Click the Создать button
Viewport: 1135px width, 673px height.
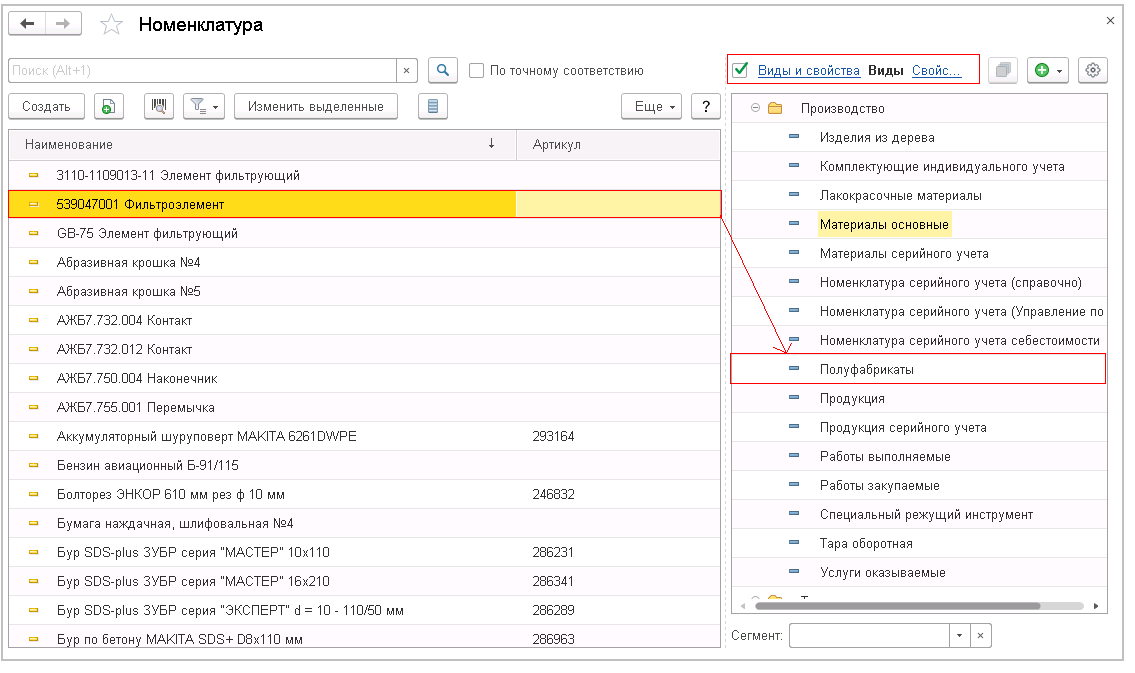tap(46, 107)
